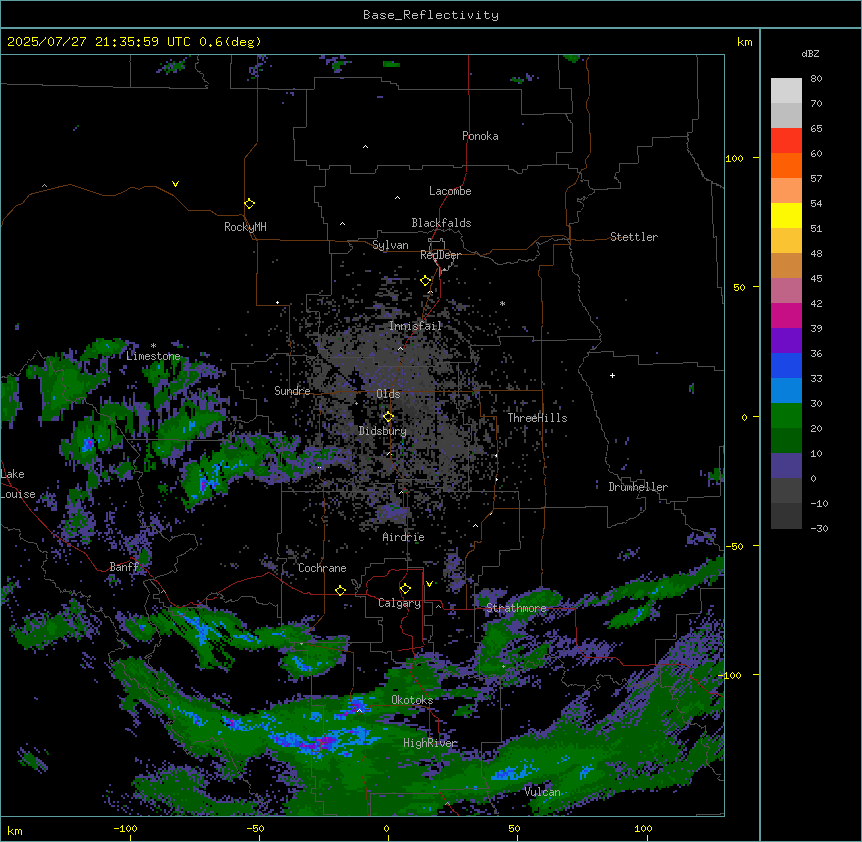This screenshot has width=862, height=842.
Task: Pick the dark green 10-20 dBZ legend swatch
Action: tap(786, 441)
